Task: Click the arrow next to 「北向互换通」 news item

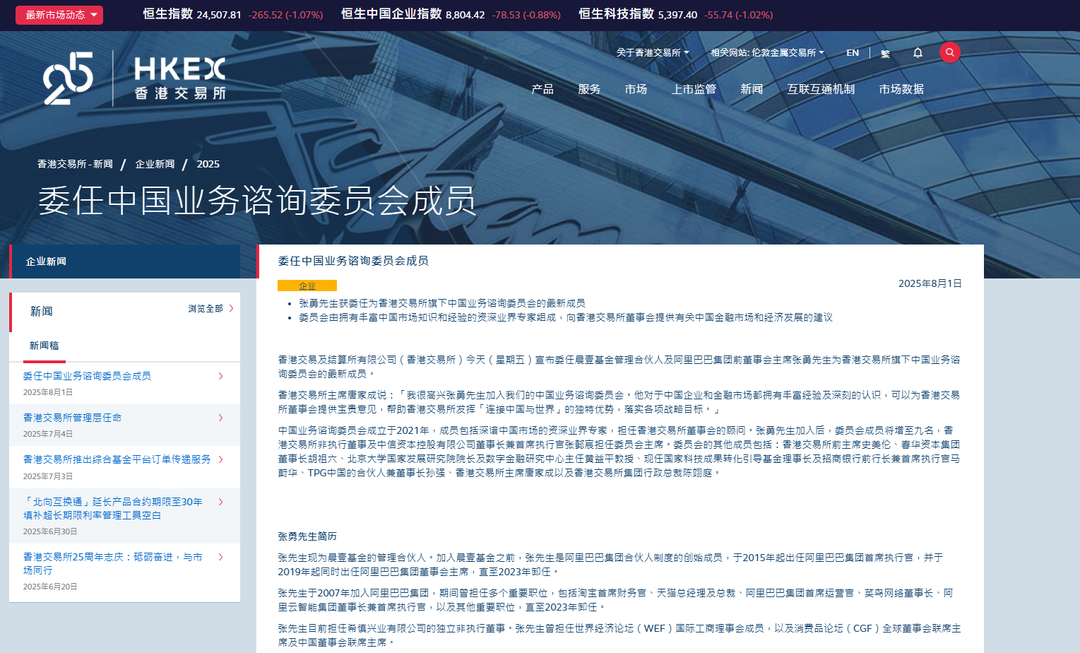Action: click(x=220, y=501)
